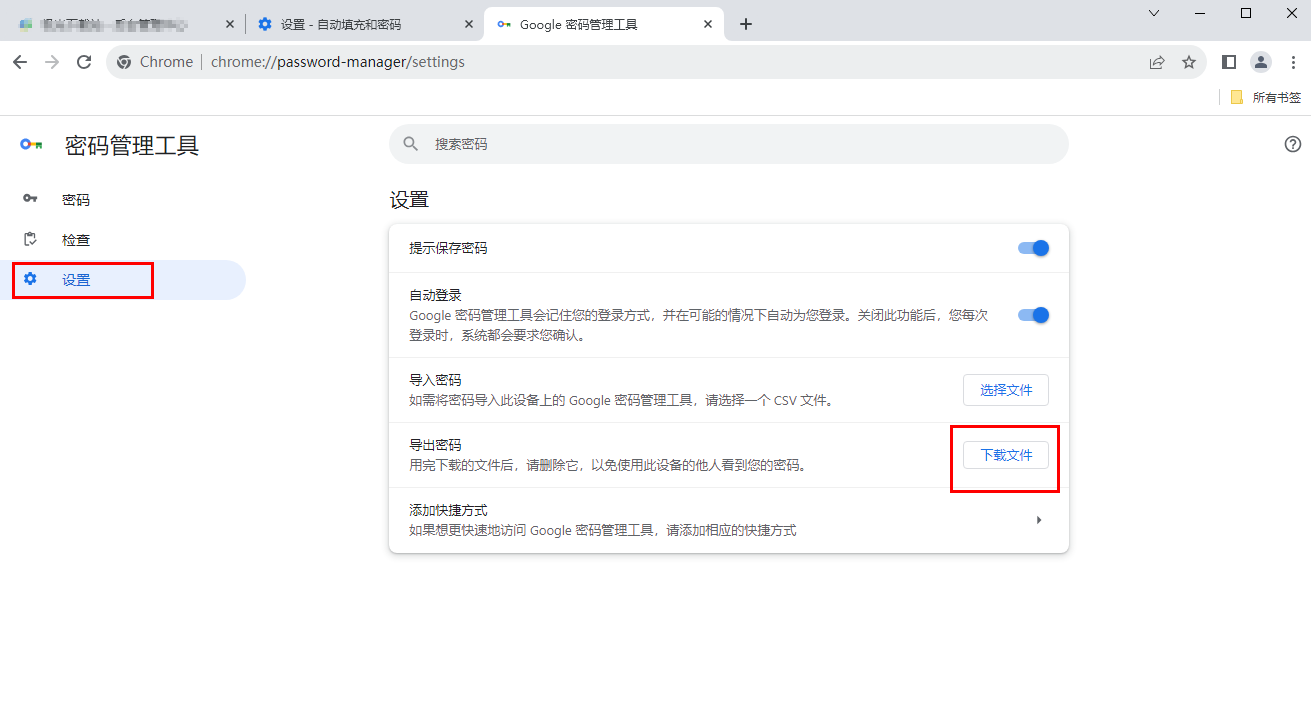The image size is (1311, 720).
Task: Bookmark this page with the star icon
Action: coord(1189,62)
